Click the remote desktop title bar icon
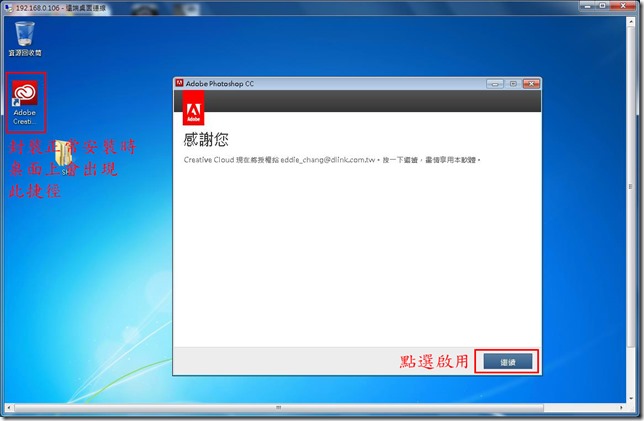Viewport: 644px width, 421px height. [x=9, y=8]
